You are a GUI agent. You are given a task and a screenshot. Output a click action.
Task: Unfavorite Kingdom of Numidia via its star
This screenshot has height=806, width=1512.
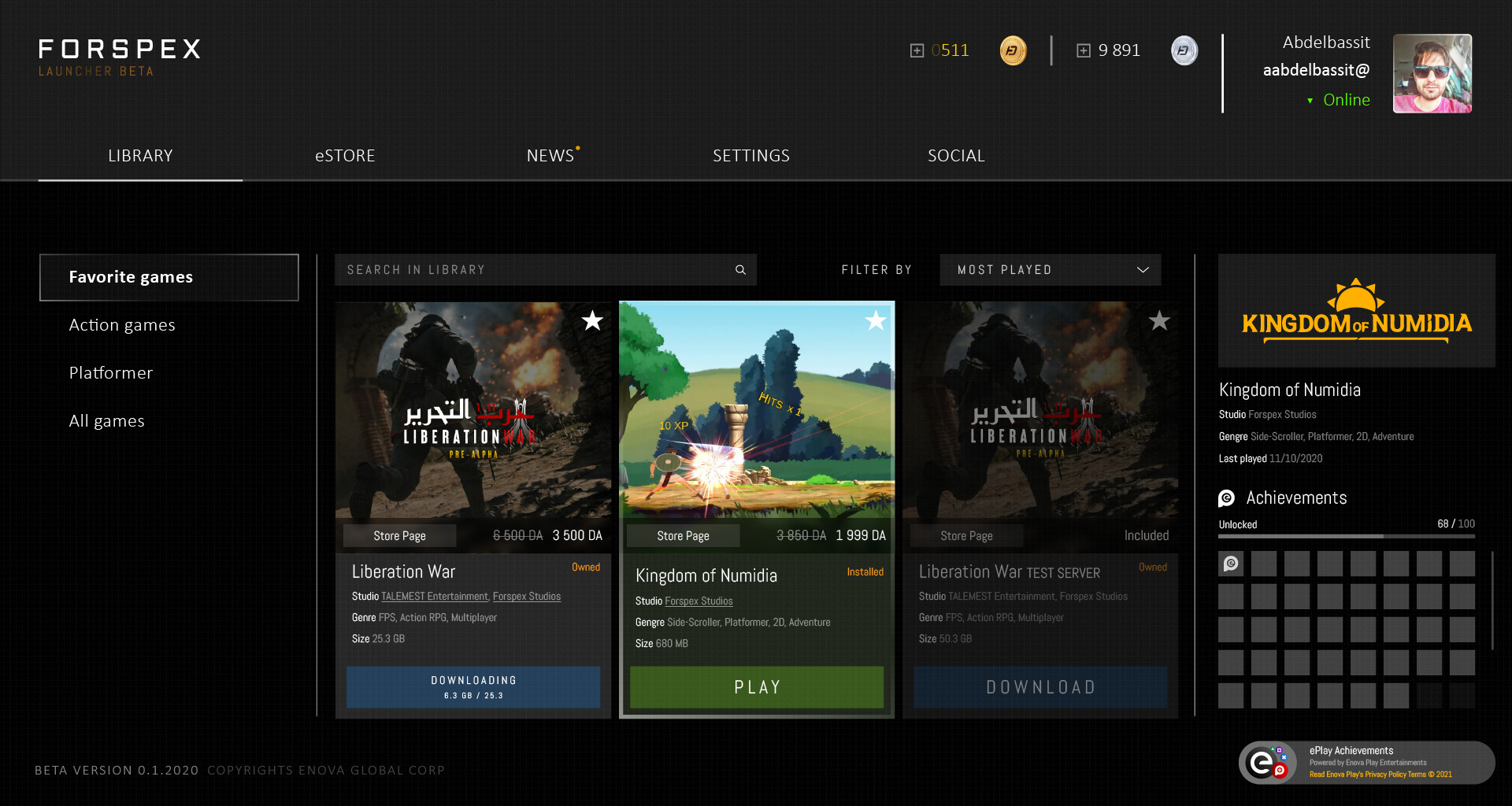coord(876,321)
